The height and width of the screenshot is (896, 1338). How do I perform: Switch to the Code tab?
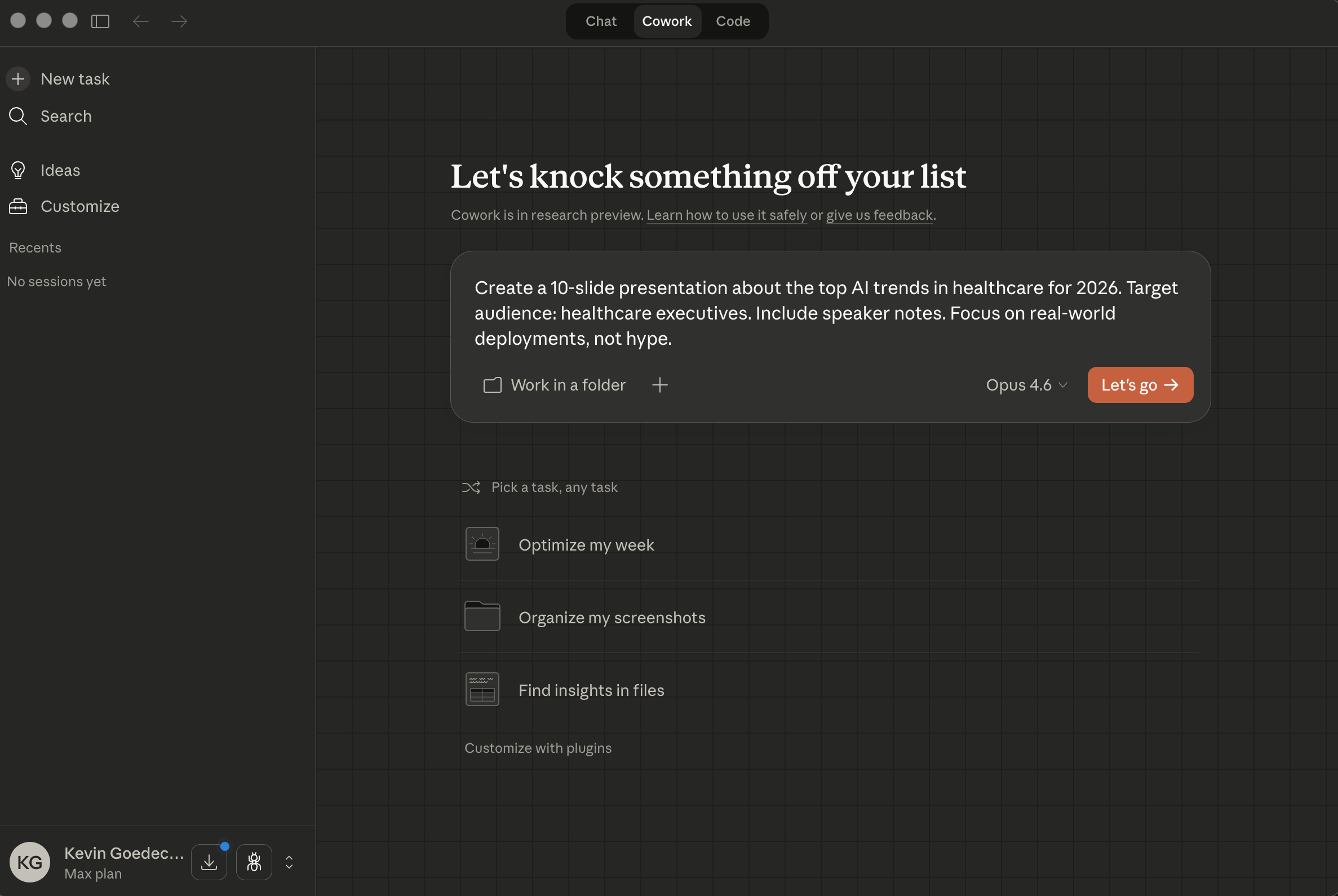tap(733, 21)
